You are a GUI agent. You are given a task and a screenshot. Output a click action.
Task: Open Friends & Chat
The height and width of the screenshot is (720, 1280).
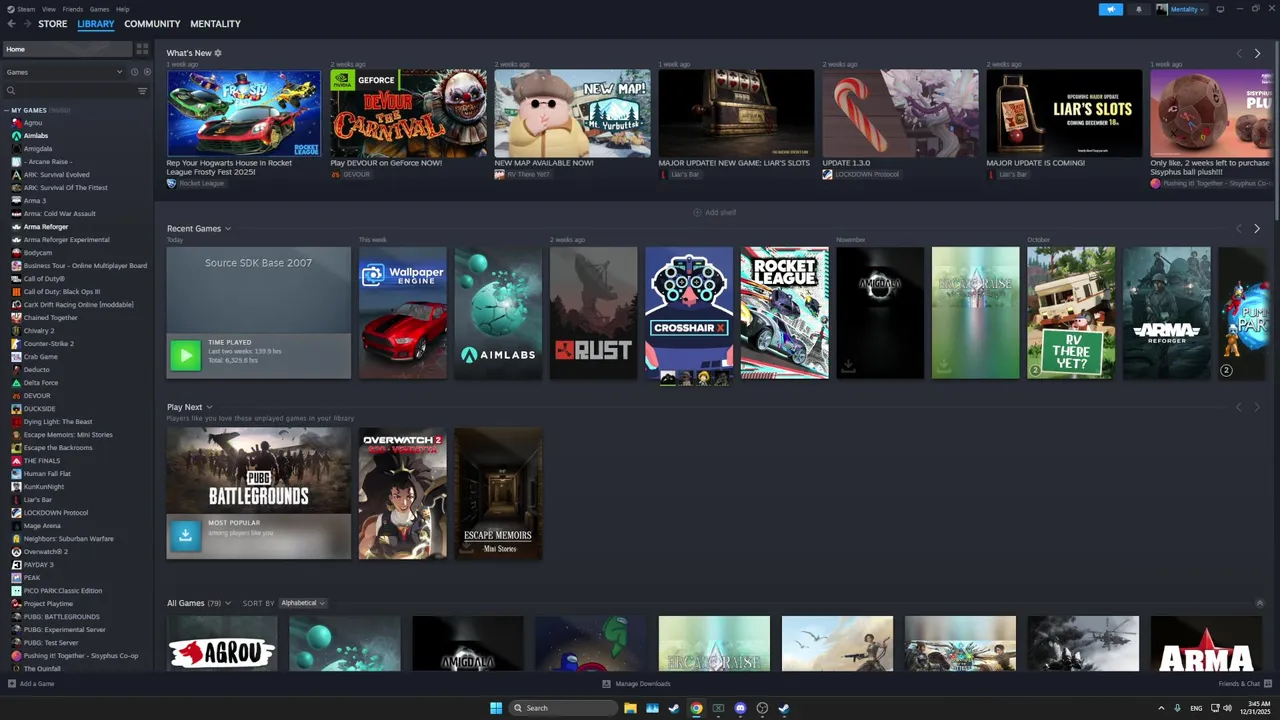pos(1244,684)
